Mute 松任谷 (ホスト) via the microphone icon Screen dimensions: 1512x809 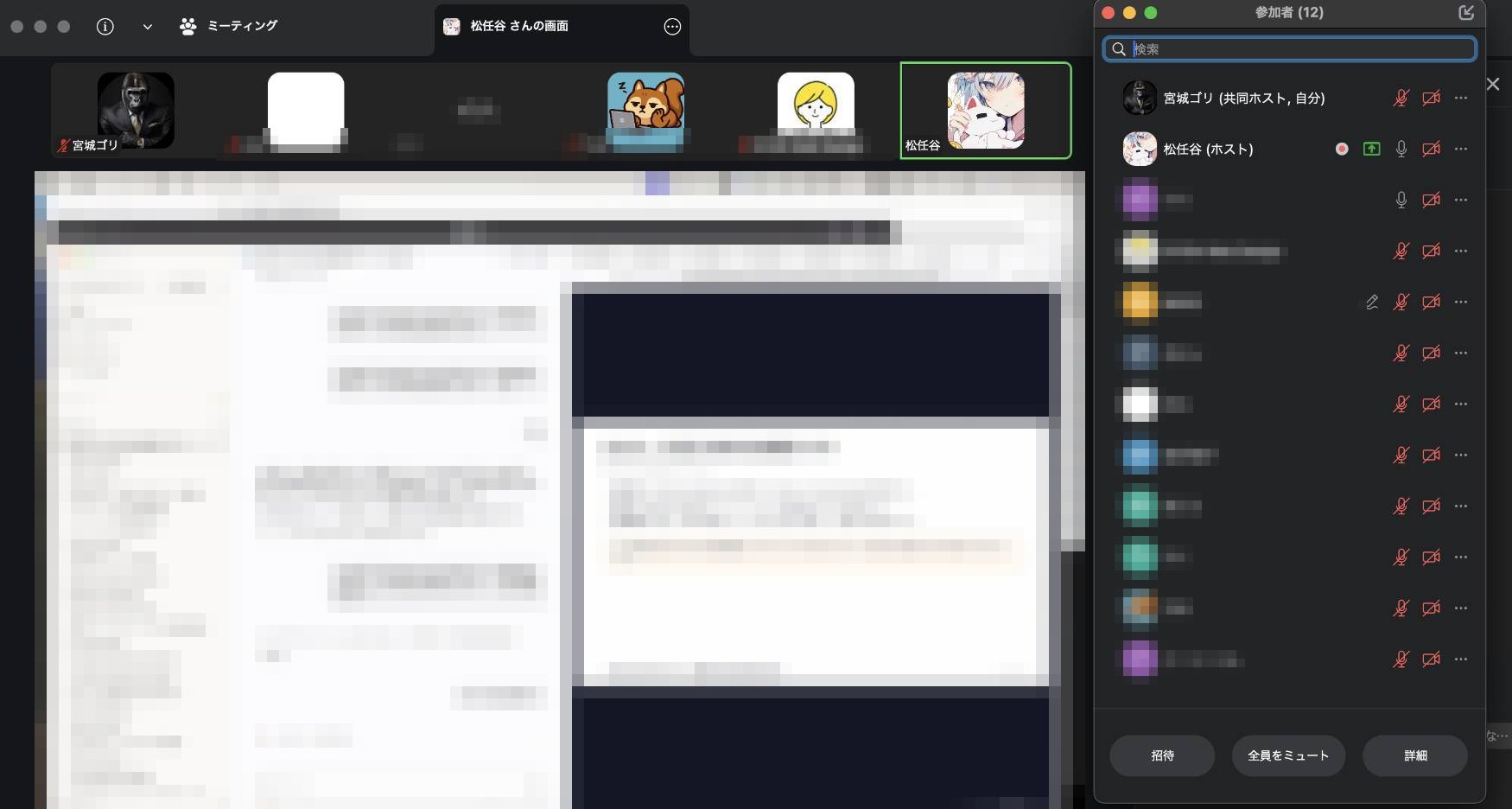point(1401,149)
